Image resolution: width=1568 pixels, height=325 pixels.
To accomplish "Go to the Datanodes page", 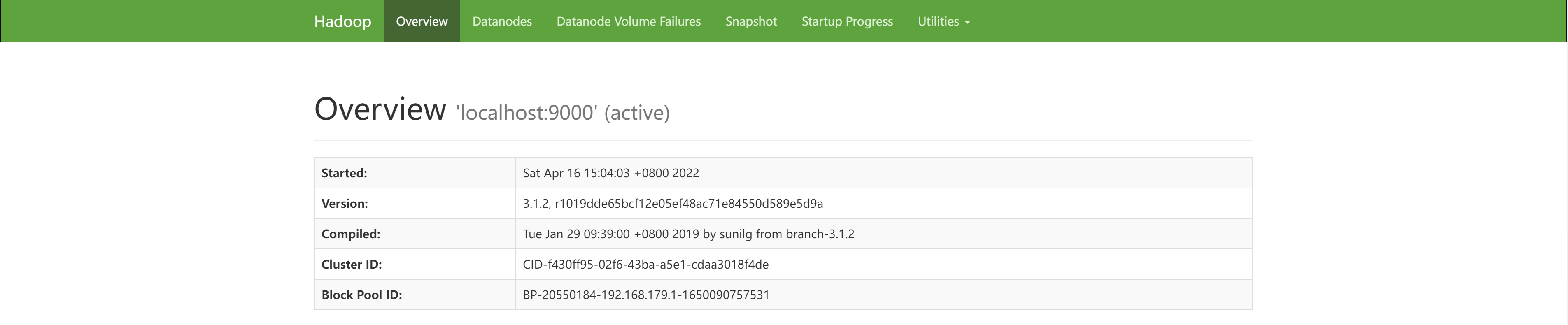I will 501,21.
